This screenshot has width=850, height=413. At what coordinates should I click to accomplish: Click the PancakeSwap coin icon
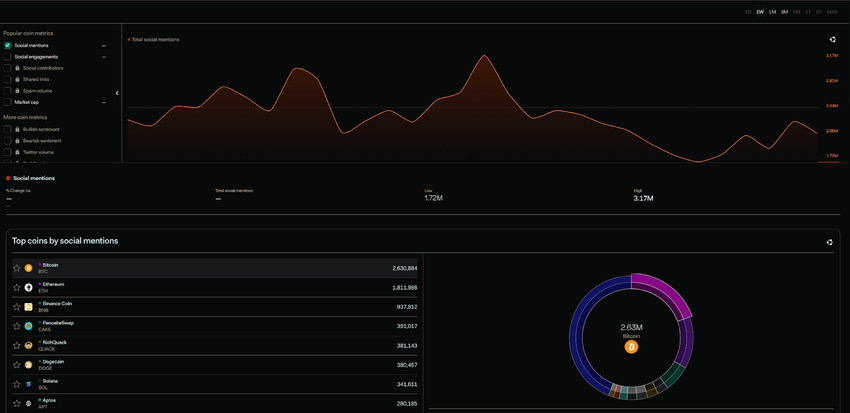coord(29,326)
